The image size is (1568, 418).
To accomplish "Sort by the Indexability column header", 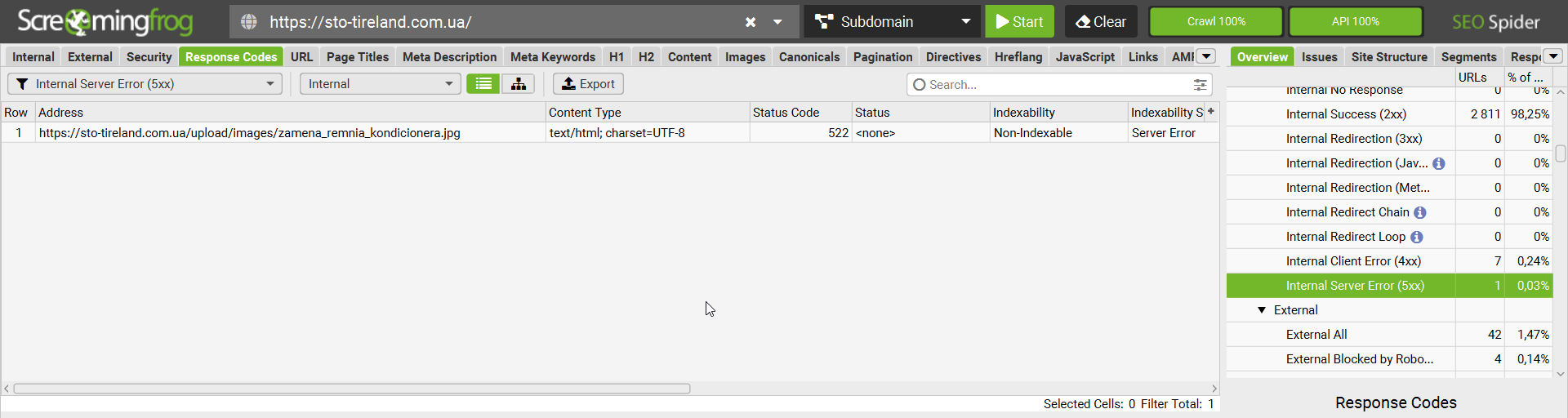I will tap(1058, 113).
